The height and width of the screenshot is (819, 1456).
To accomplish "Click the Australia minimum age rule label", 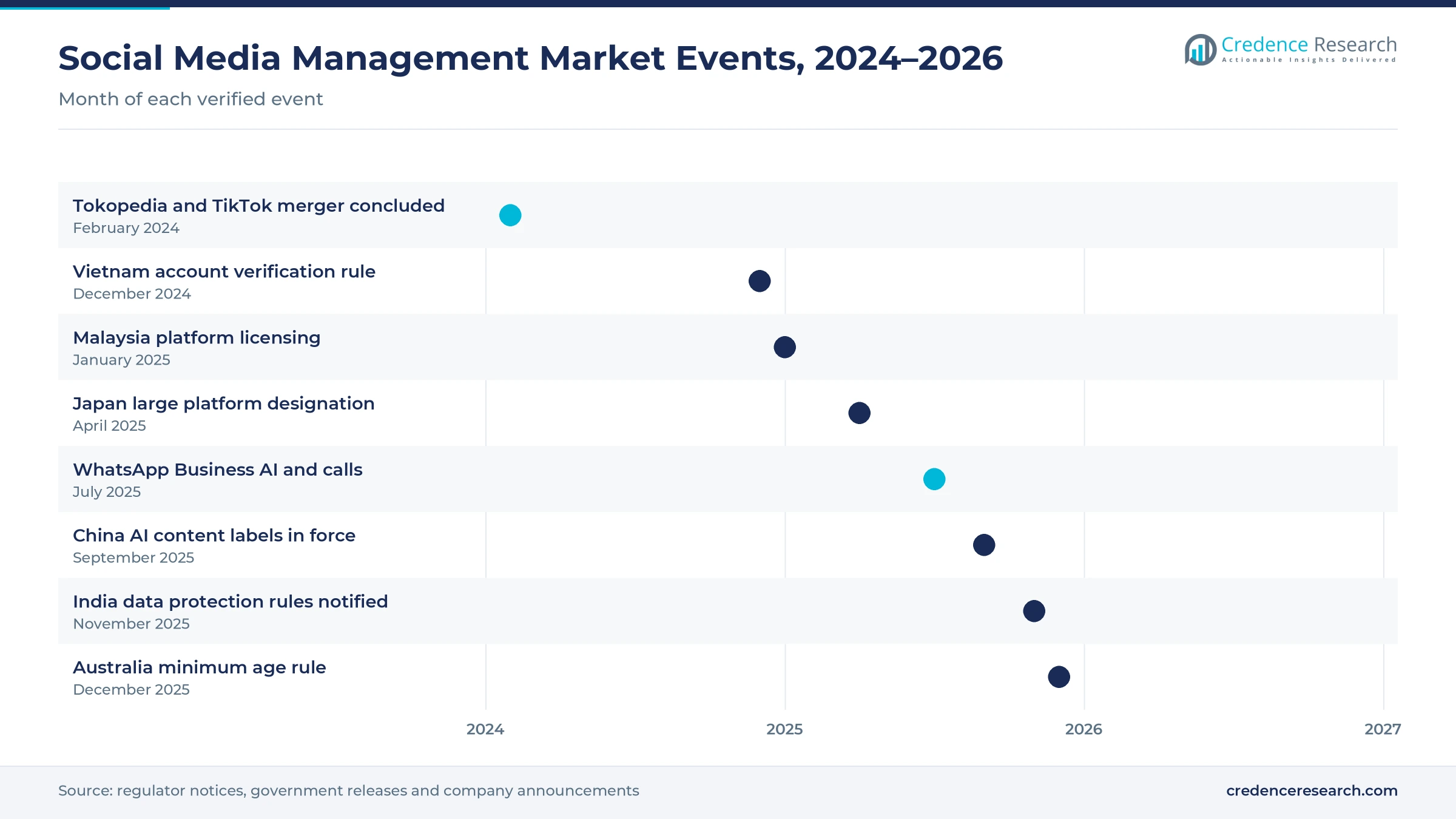I will (x=199, y=667).
